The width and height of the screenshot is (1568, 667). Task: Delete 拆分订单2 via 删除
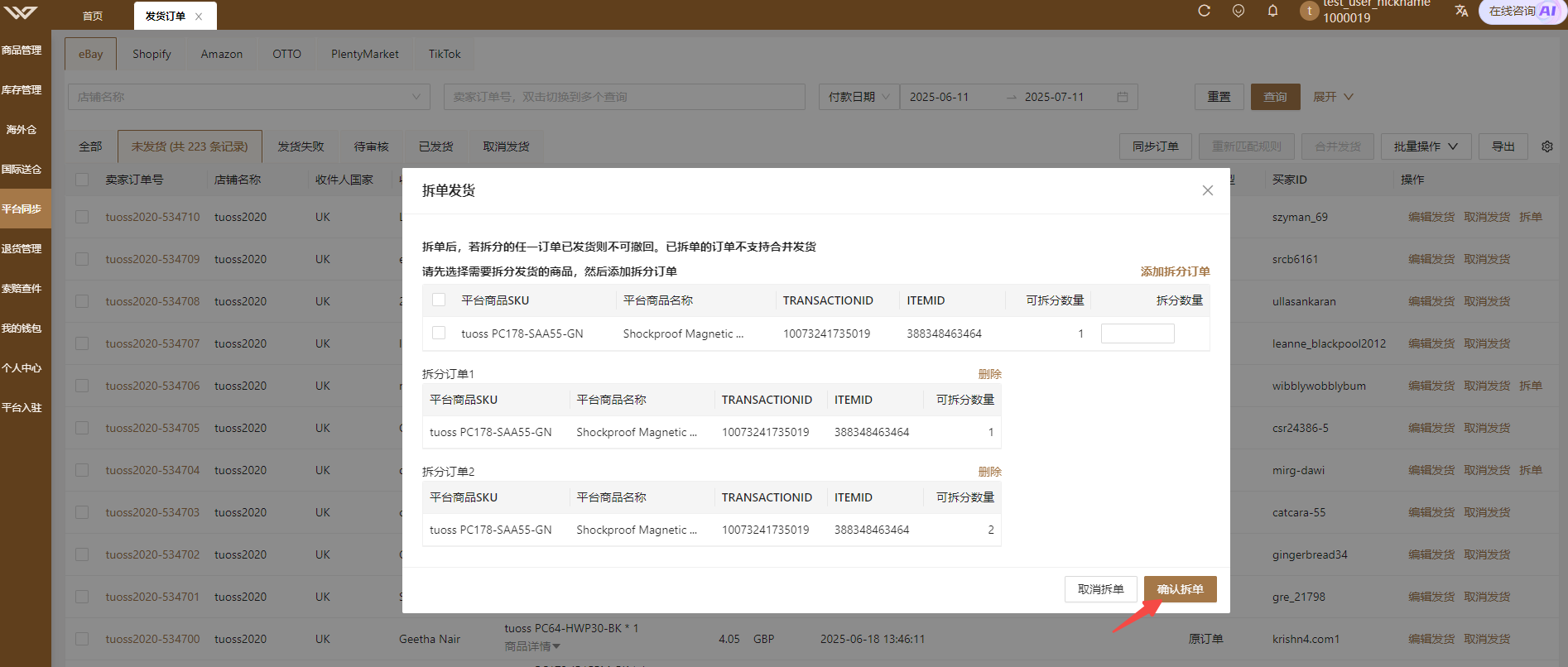[x=990, y=472]
